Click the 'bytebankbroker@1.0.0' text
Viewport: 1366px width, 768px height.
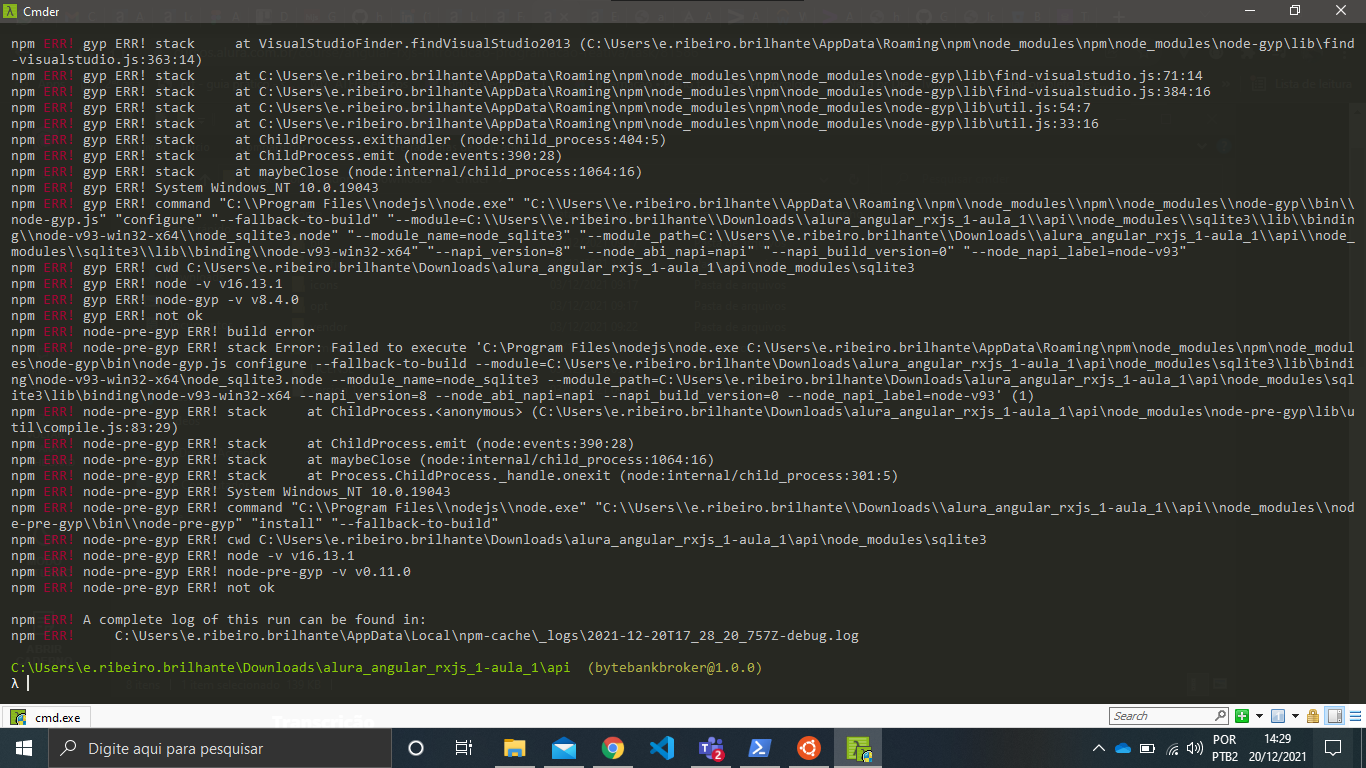pos(675,667)
